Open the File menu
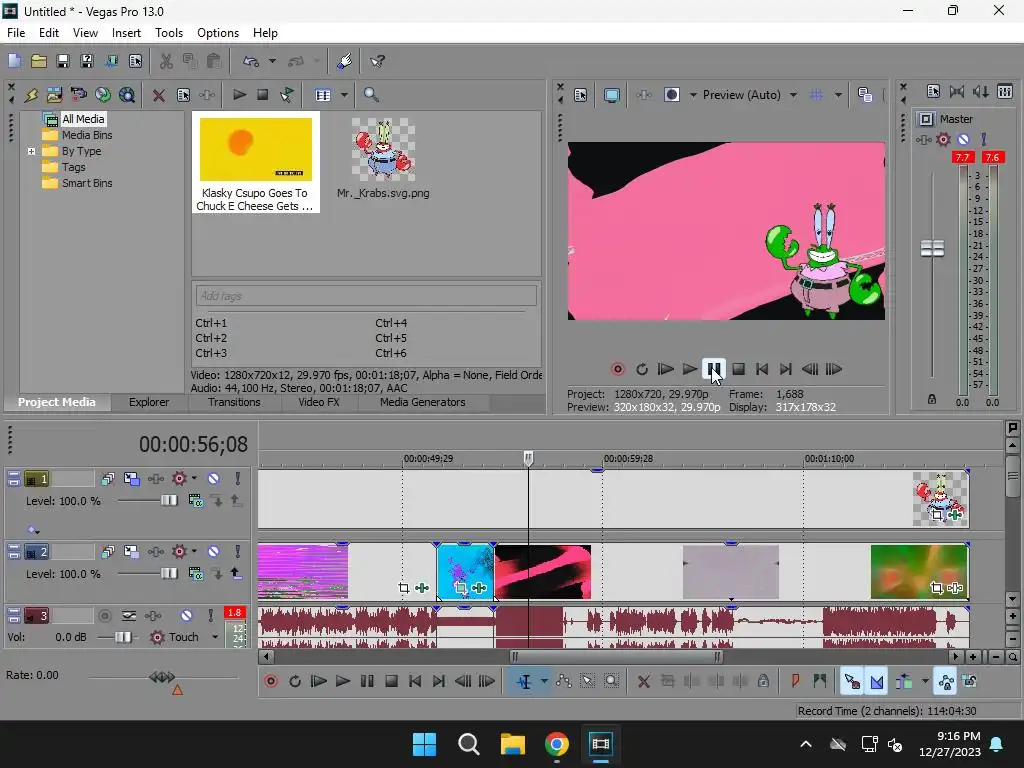The width and height of the screenshot is (1024, 768). 16,33
